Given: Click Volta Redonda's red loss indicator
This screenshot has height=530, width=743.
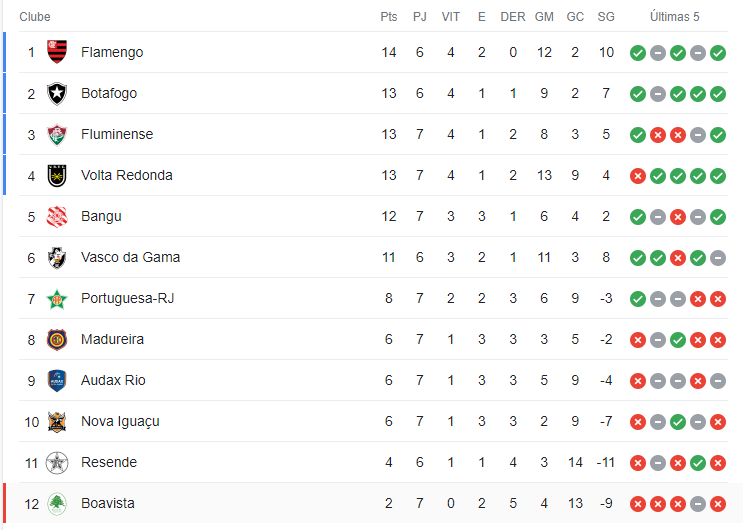Looking at the screenshot, I should [x=638, y=176].
